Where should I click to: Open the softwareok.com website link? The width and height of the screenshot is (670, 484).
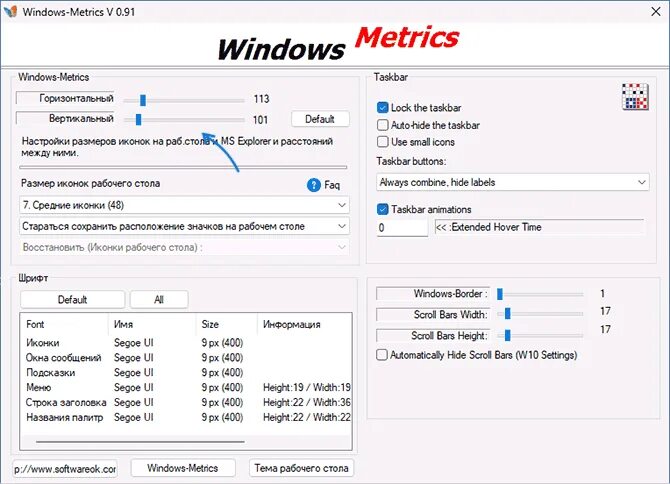coord(65,469)
